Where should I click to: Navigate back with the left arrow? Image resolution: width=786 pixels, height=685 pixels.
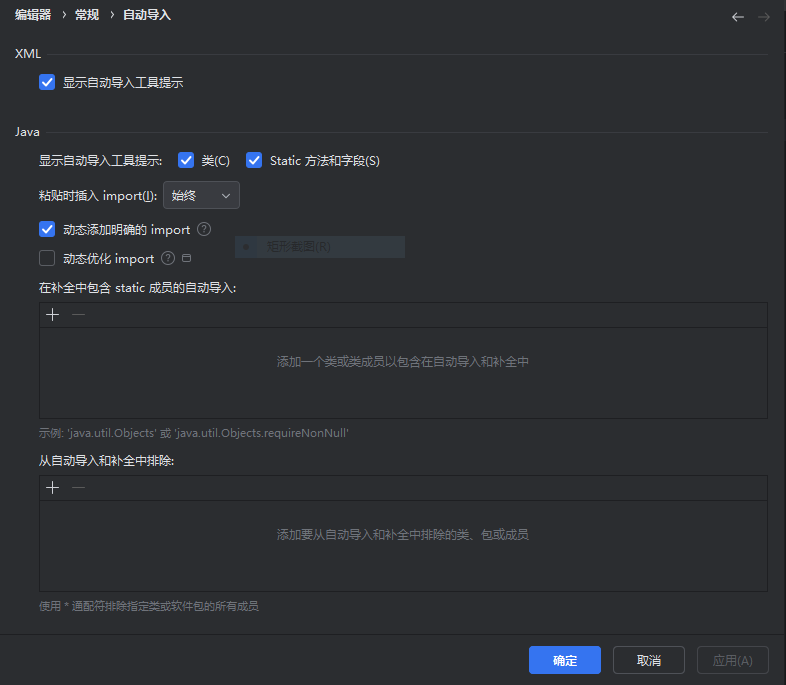click(737, 17)
